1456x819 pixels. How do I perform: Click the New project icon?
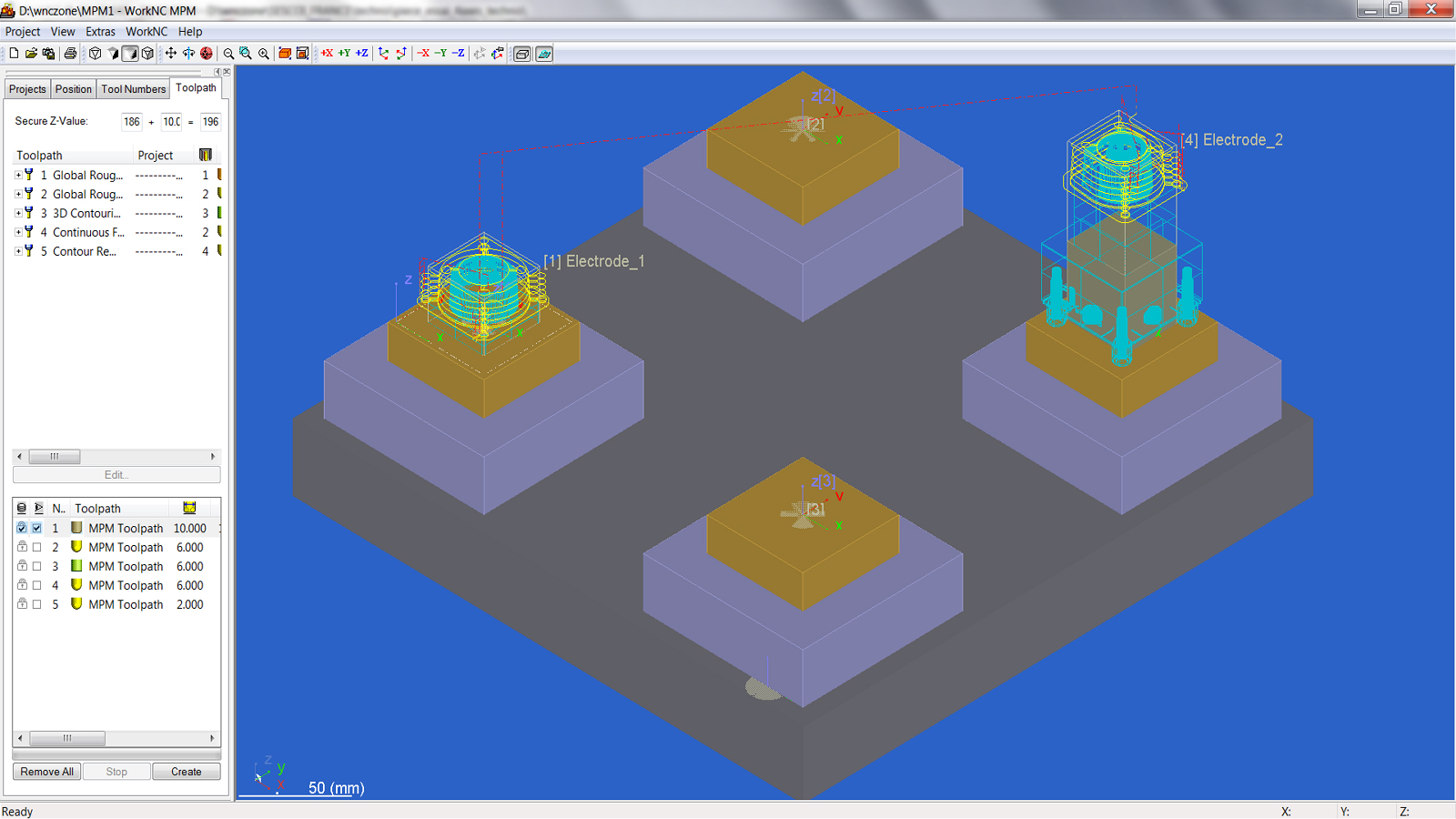pyautogui.click(x=14, y=54)
